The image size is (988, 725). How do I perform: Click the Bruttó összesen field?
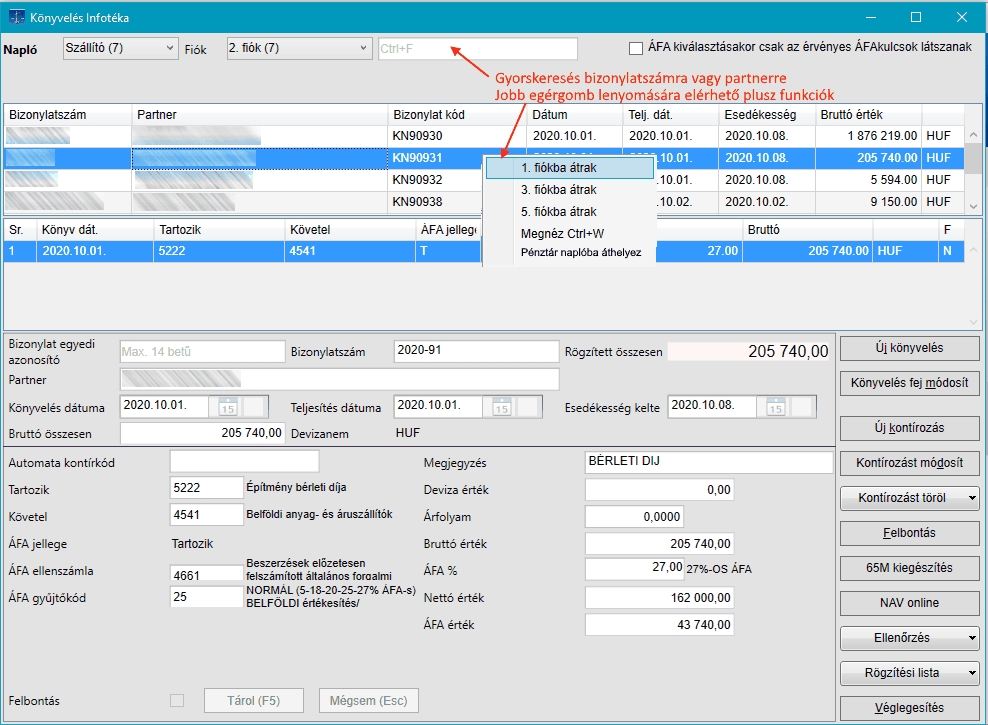pos(202,433)
